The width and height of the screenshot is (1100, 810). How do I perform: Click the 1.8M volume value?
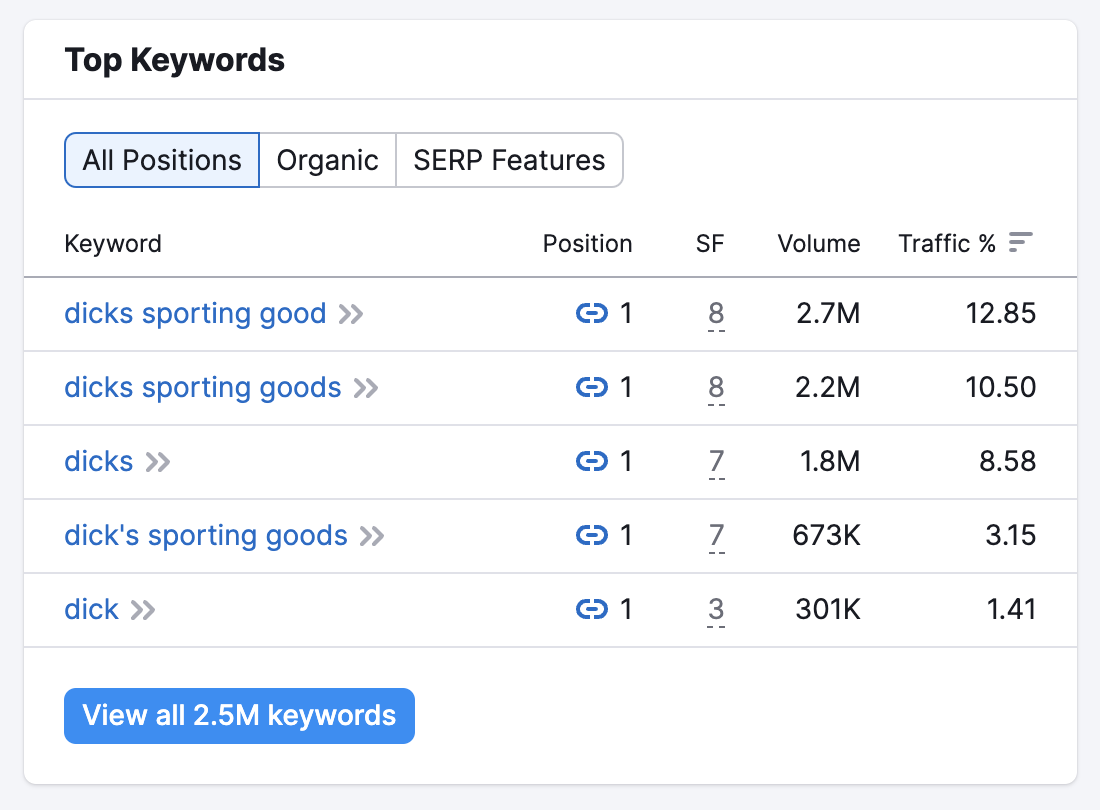coord(830,461)
